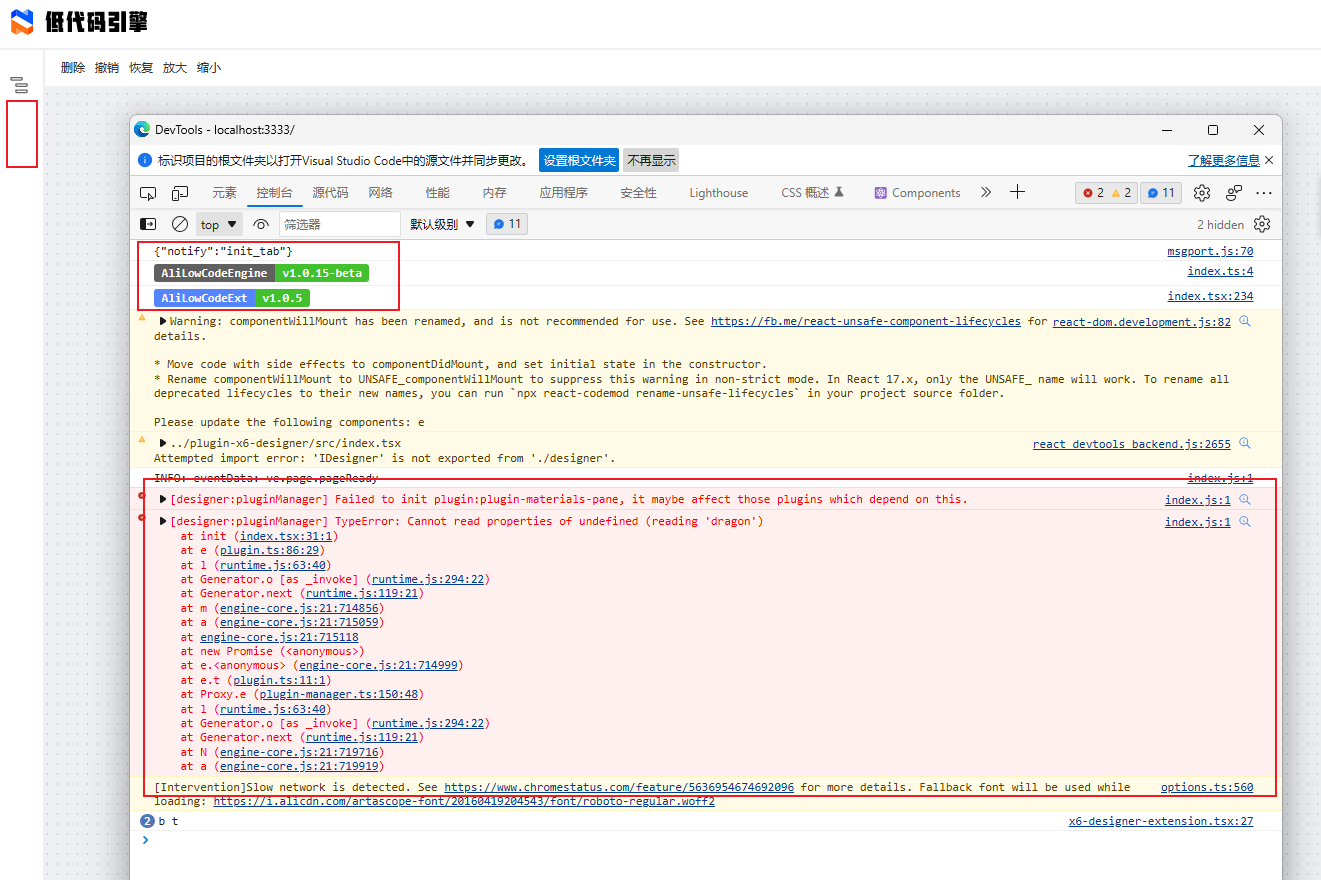Screen dimensions: 1321x880
Task: Show the console sidebar icon
Action: point(148,224)
